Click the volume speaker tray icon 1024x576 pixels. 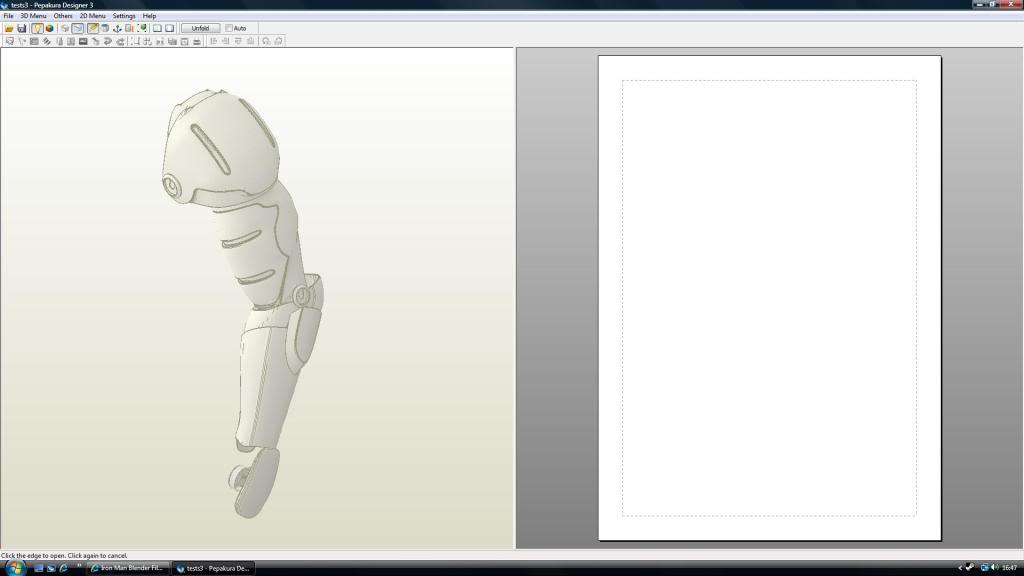995,568
